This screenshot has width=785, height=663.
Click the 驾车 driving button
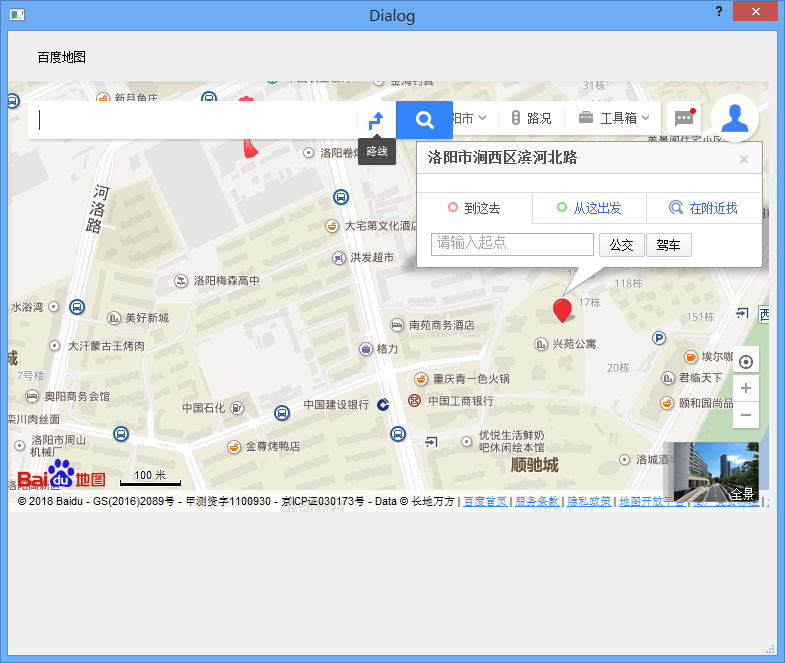(x=668, y=245)
